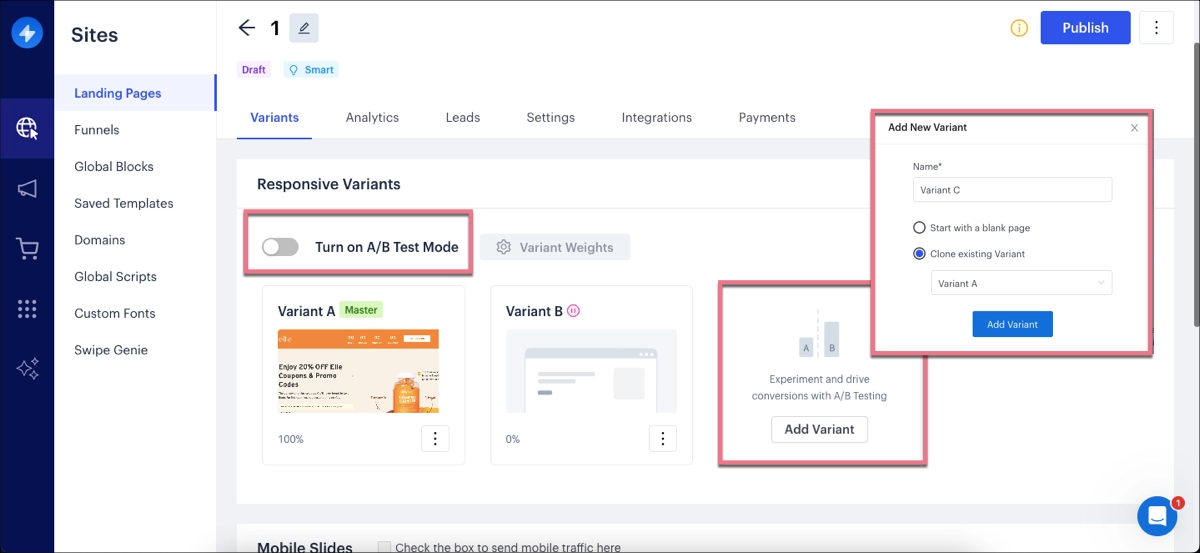Click the 100% weight on Variant A

[x=291, y=439]
